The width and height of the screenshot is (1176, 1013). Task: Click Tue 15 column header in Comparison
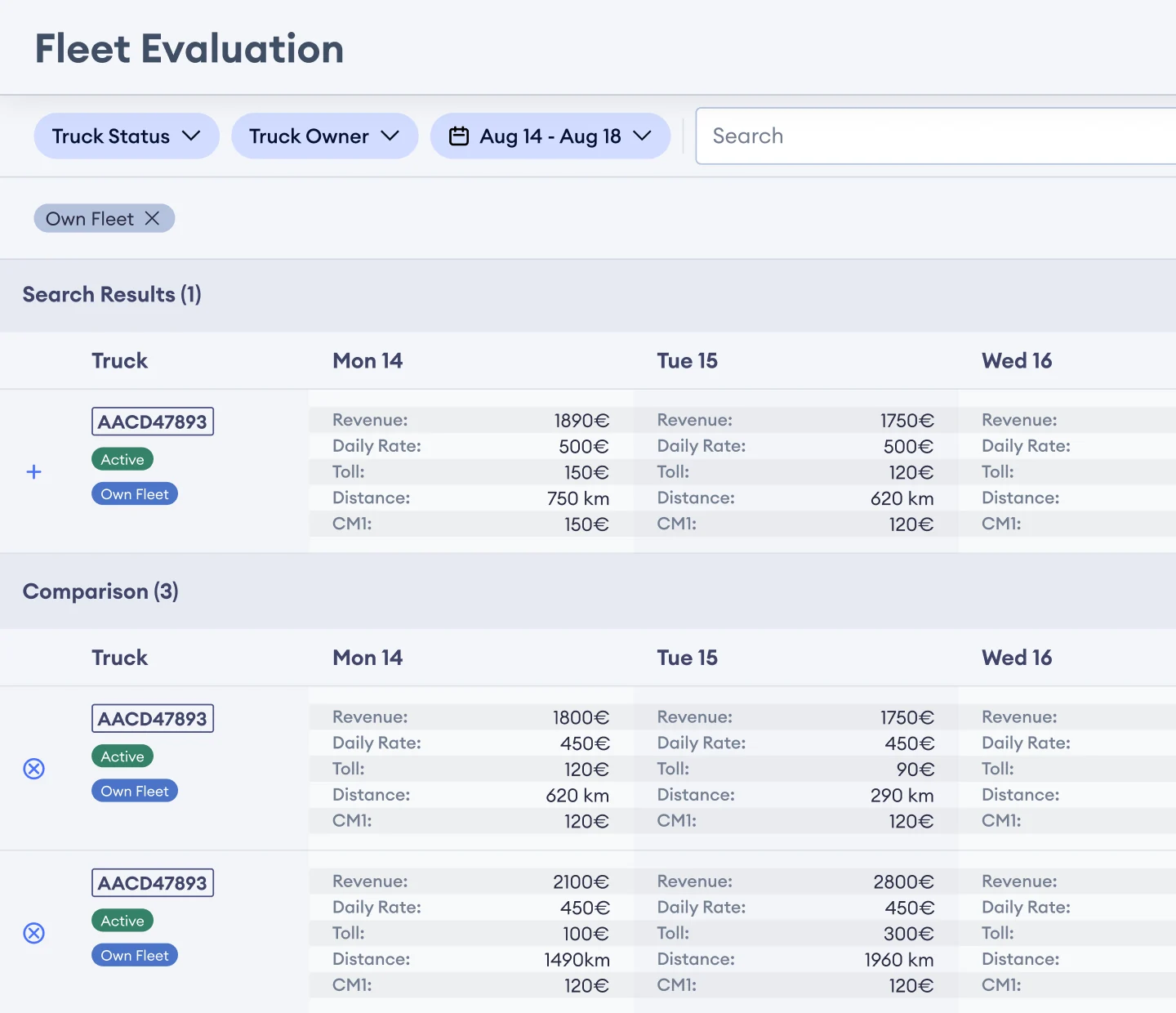pos(688,658)
